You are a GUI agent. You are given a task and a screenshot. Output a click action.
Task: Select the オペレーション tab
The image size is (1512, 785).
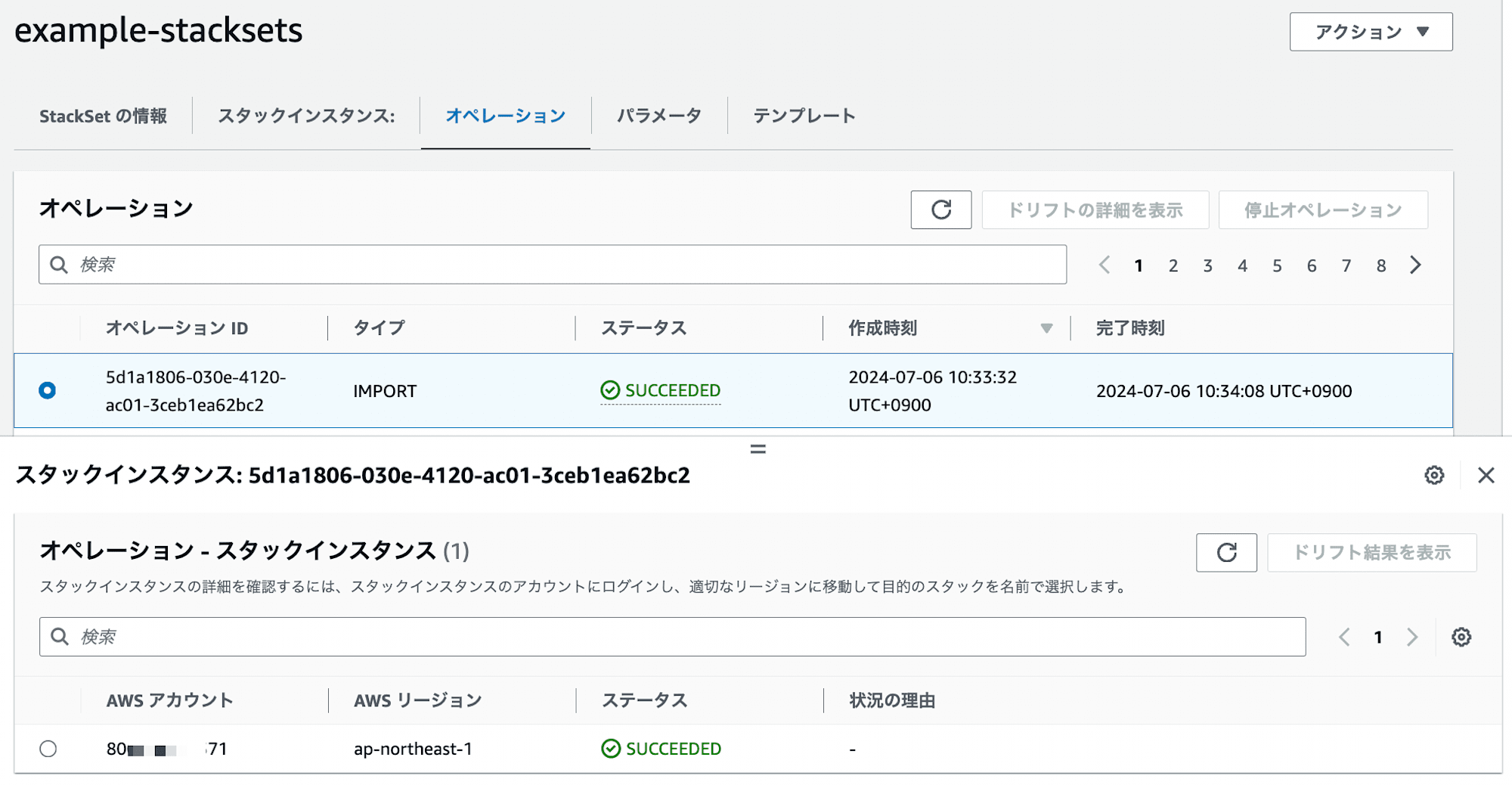505,116
